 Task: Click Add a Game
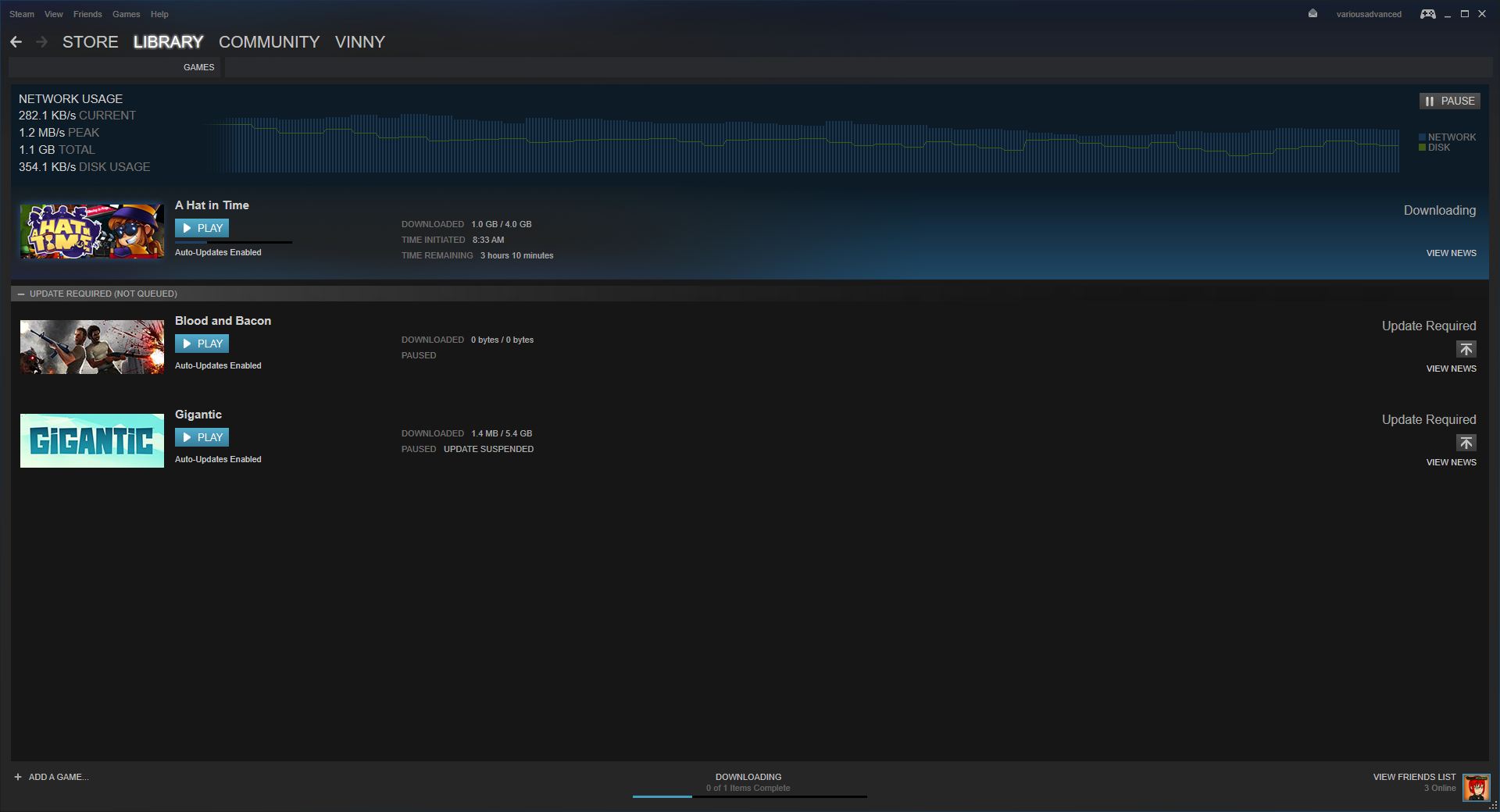click(59, 777)
